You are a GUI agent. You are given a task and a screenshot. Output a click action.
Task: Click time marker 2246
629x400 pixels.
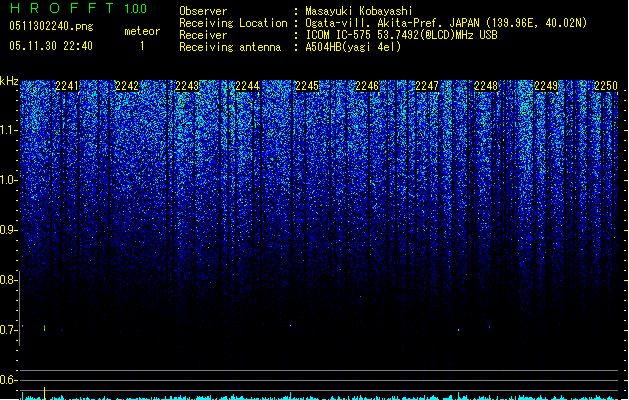(x=367, y=86)
